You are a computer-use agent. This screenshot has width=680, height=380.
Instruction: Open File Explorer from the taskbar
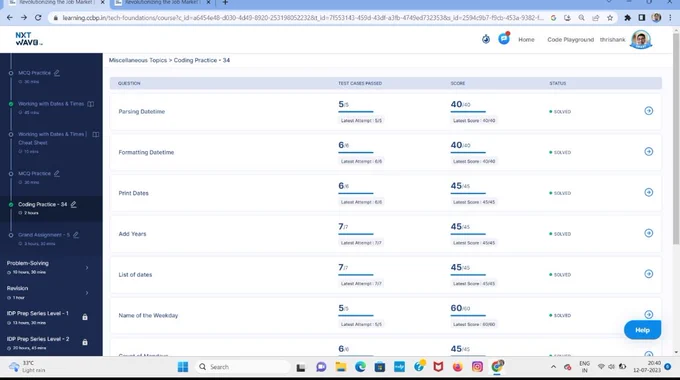pos(341,367)
